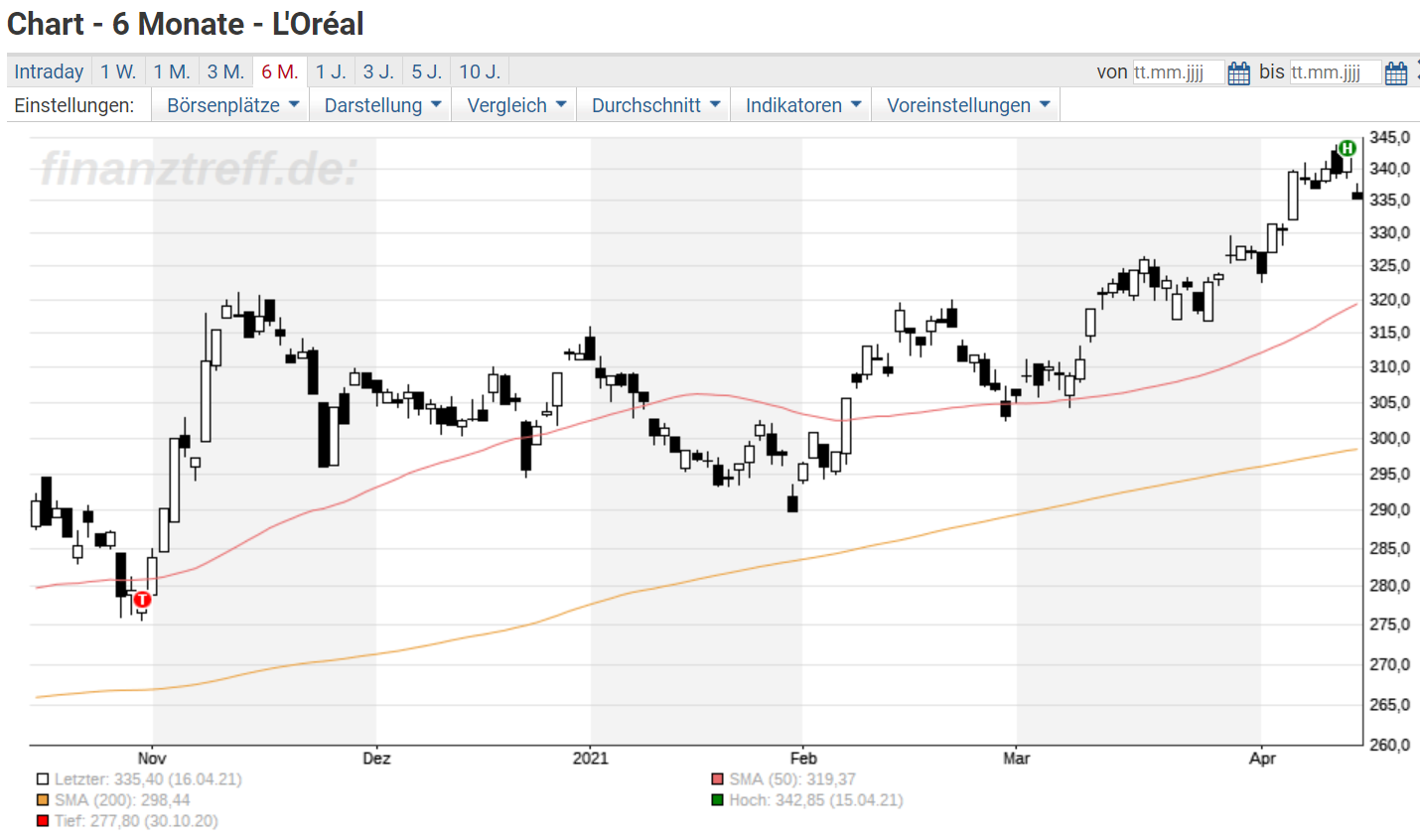Click the green H high marker

click(1347, 148)
